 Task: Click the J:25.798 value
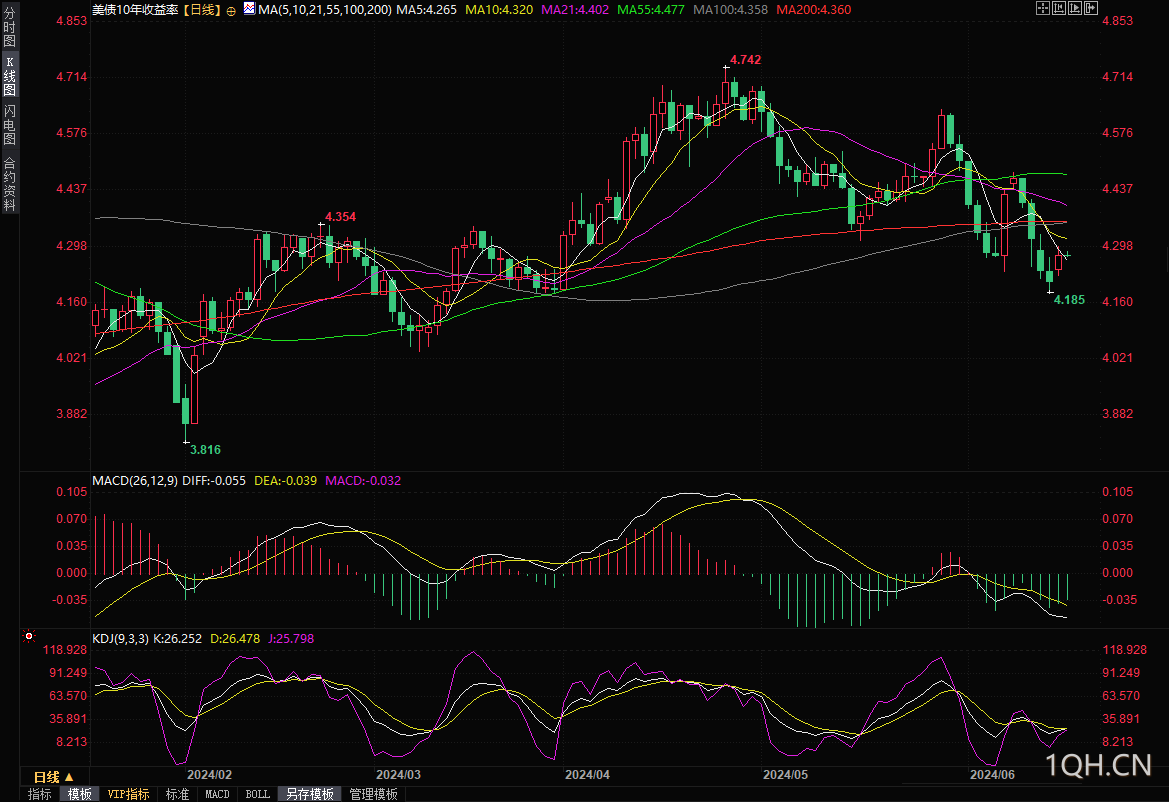(291, 639)
